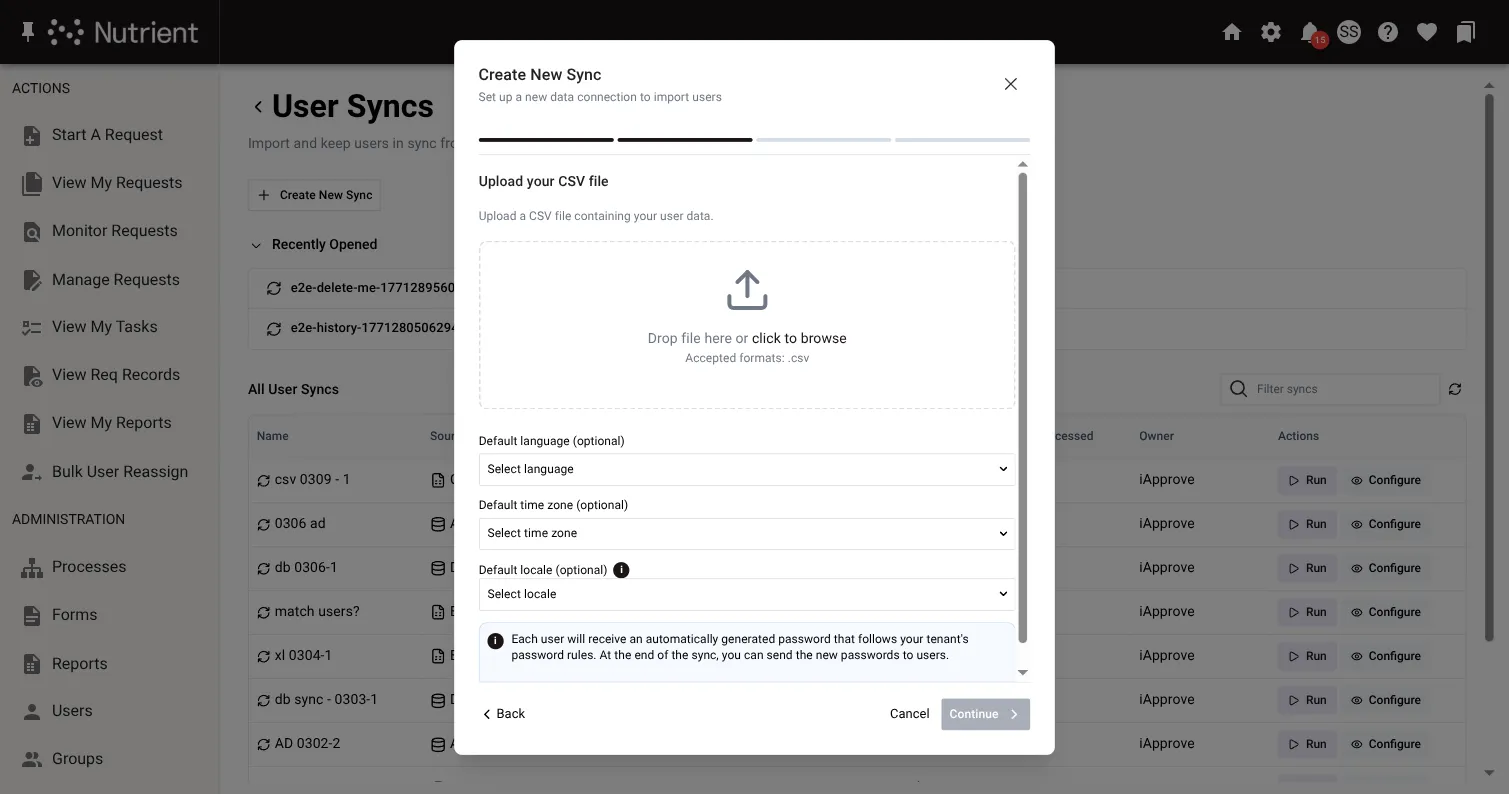Open the Default language dropdown
This screenshot has height=794, width=1509.
click(x=747, y=469)
